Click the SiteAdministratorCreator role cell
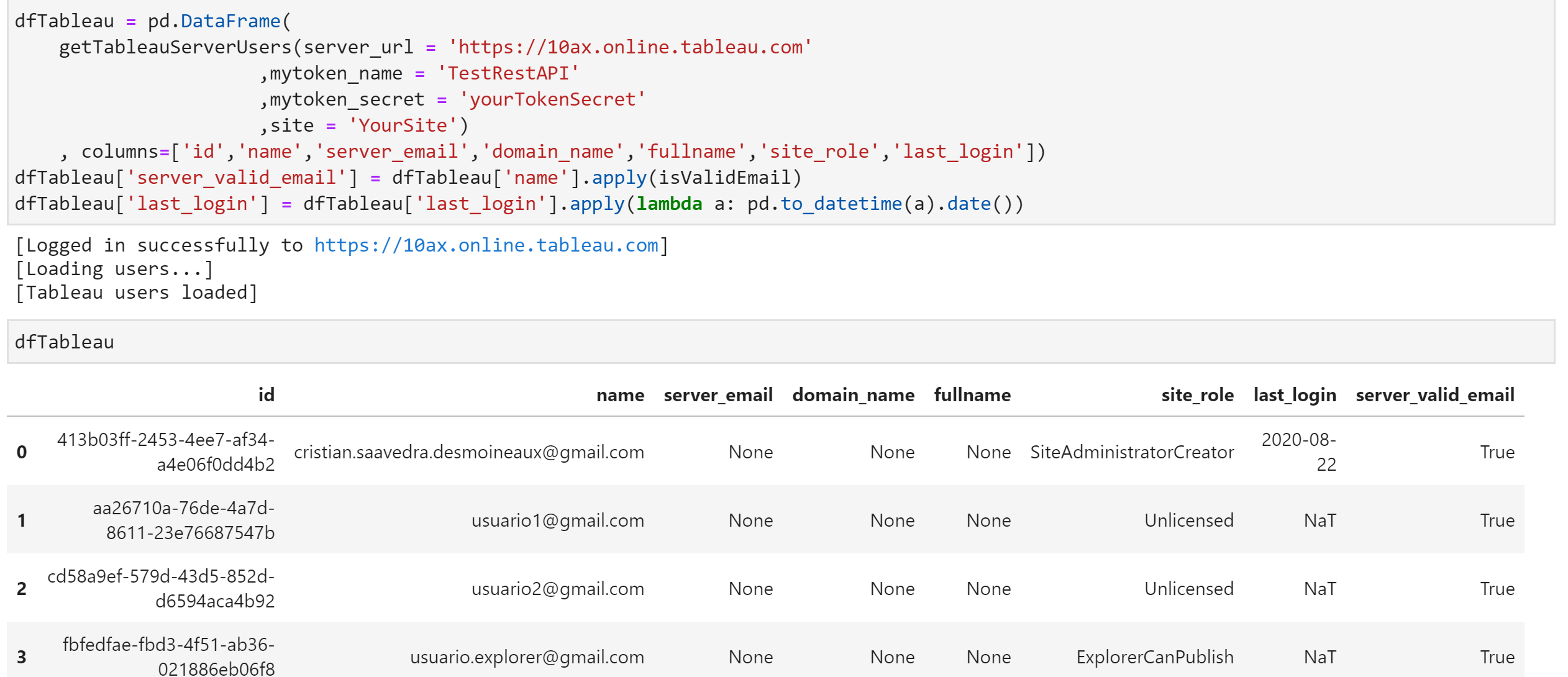 (1131, 452)
